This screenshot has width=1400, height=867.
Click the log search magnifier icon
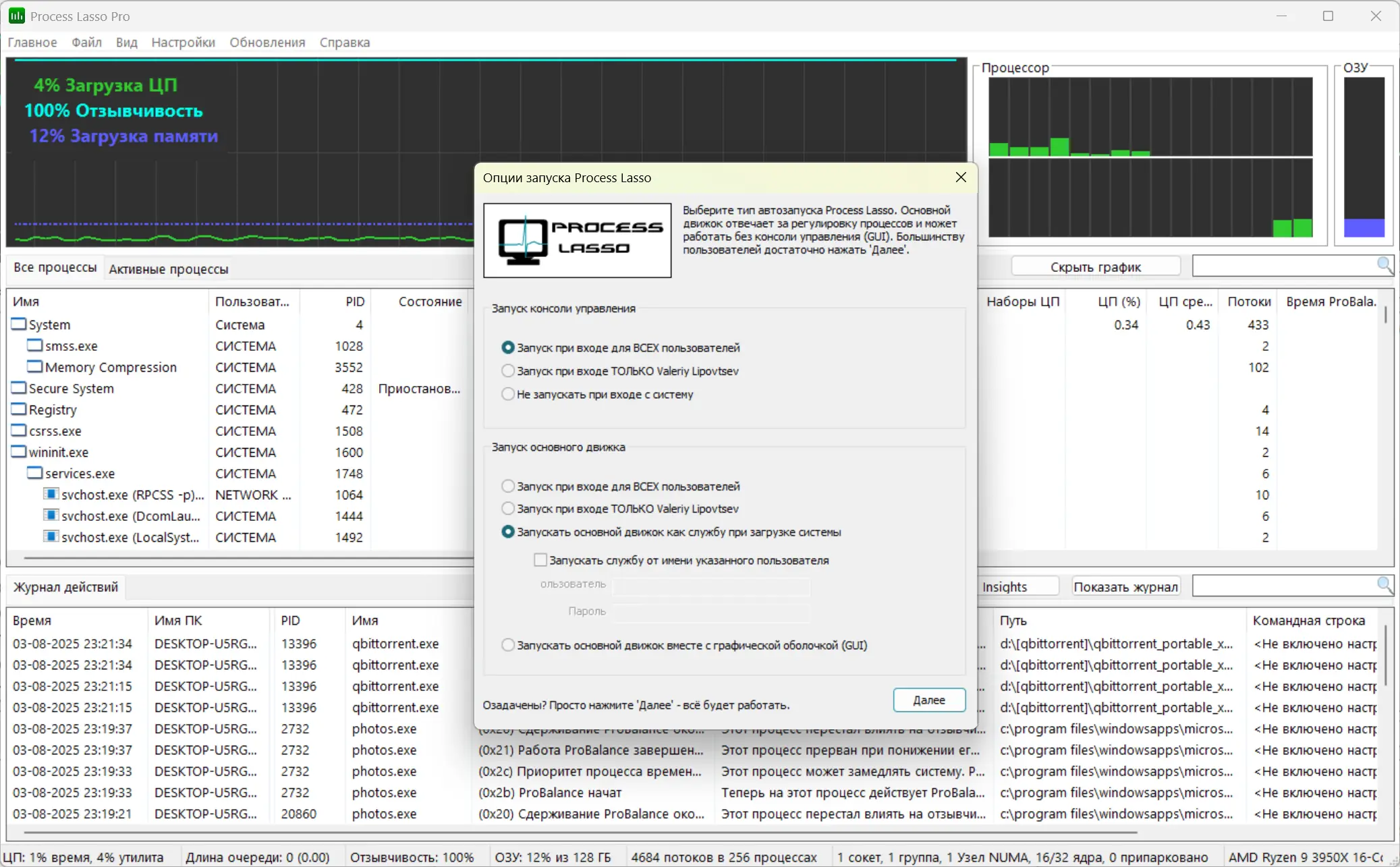1384,585
